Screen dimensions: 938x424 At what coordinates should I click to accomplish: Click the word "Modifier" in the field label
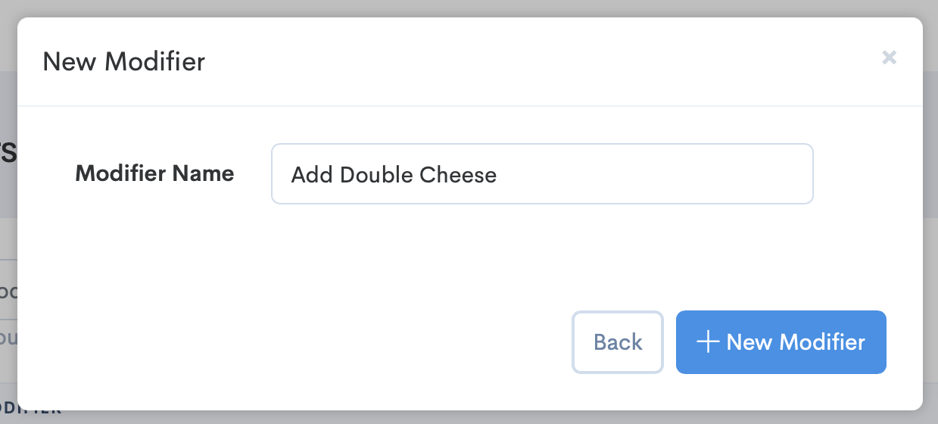click(x=120, y=173)
